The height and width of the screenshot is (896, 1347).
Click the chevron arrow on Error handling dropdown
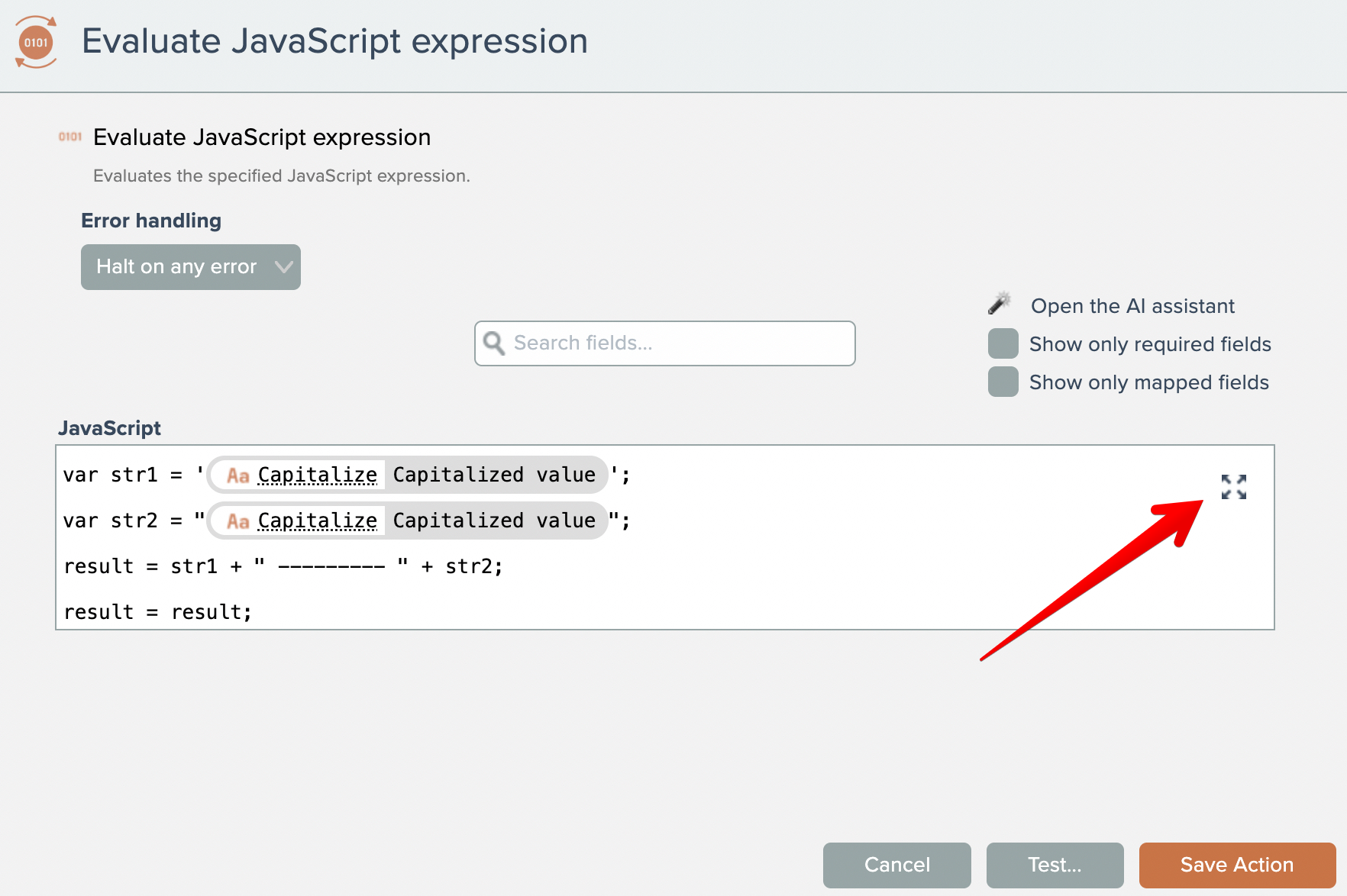click(x=284, y=267)
